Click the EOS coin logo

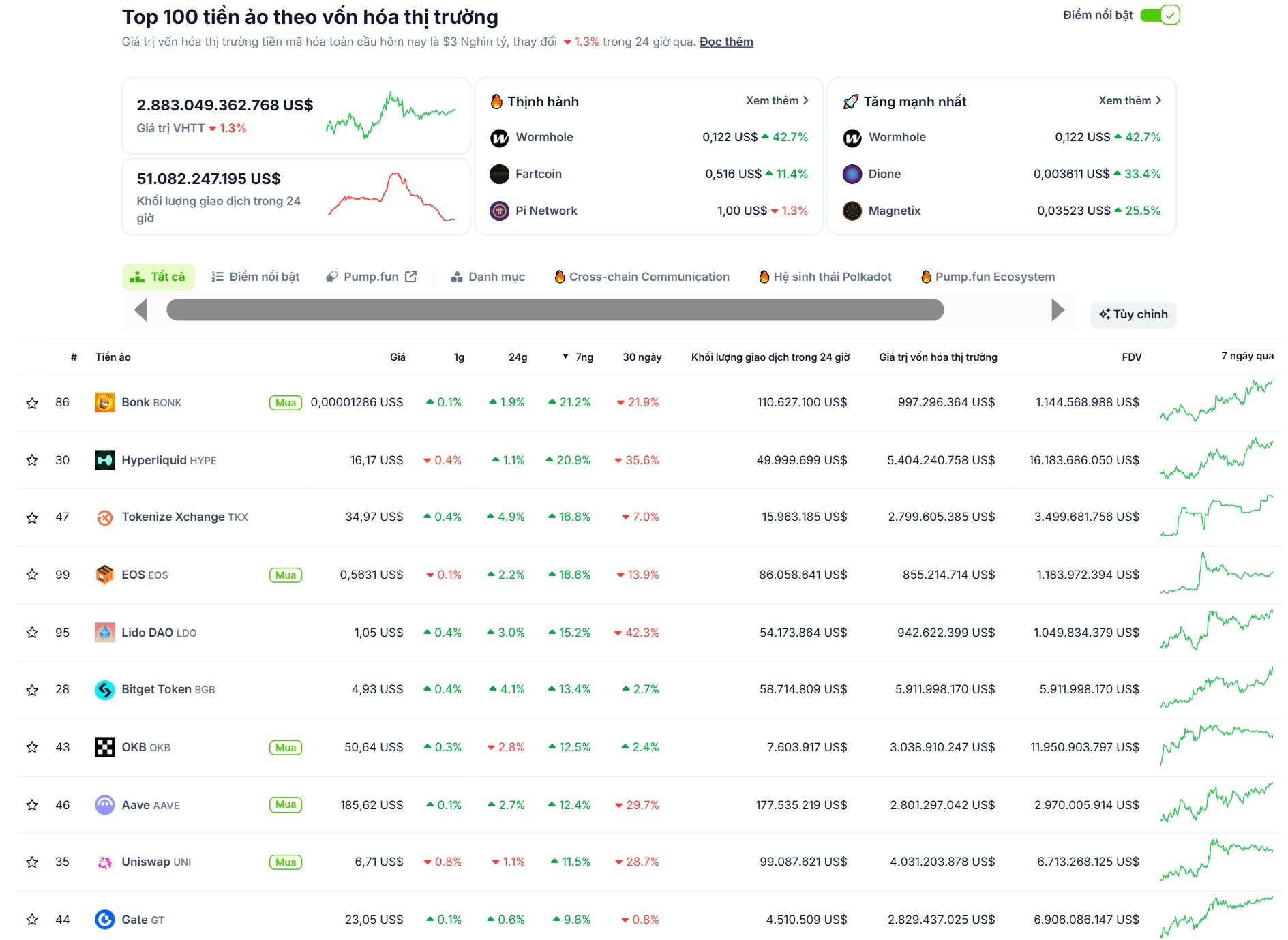pyautogui.click(x=104, y=575)
